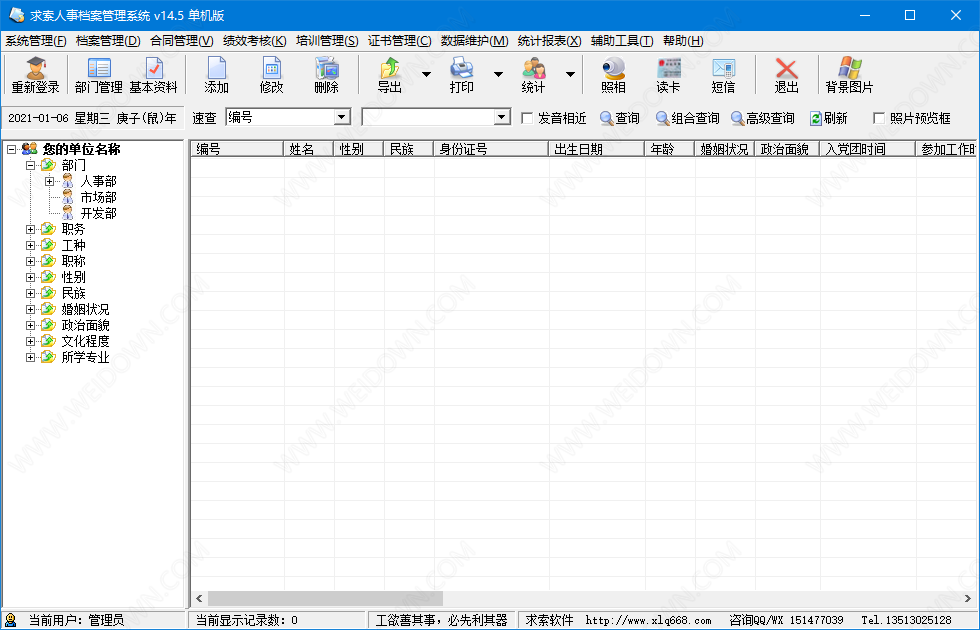Image resolution: width=980 pixels, height=630 pixels.
Task: Open the 合同管理(V) menu
Action: click(182, 41)
